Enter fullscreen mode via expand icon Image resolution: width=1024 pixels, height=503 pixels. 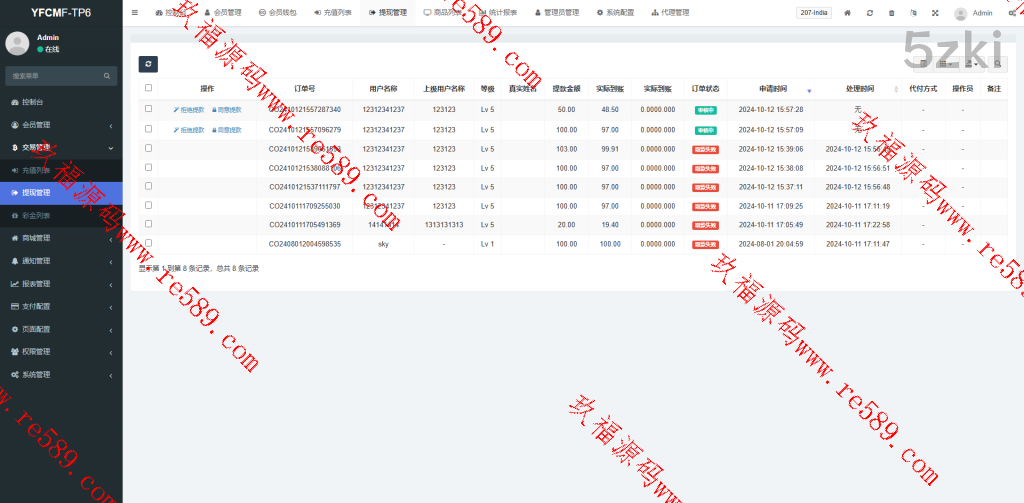point(935,13)
